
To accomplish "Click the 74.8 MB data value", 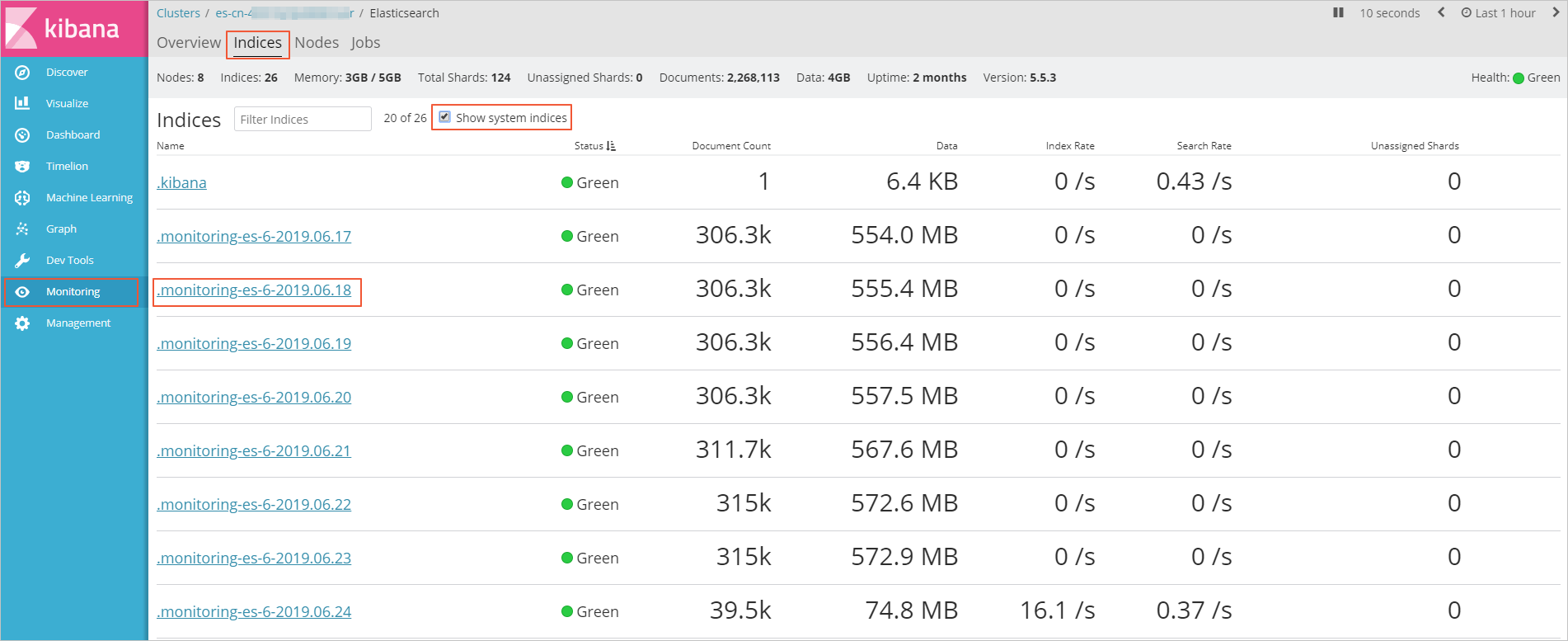I will coord(911,610).
